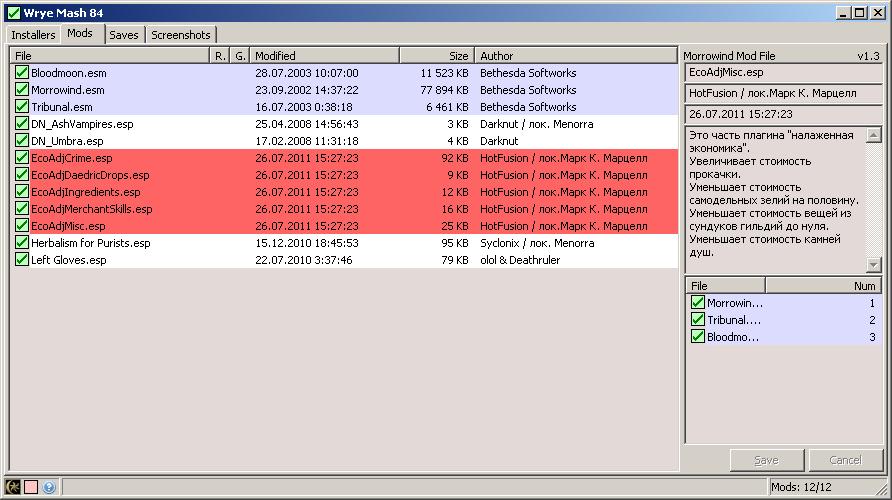Click the EcoAdjMisc.esp file name field
The image size is (892, 500).
coord(782,73)
